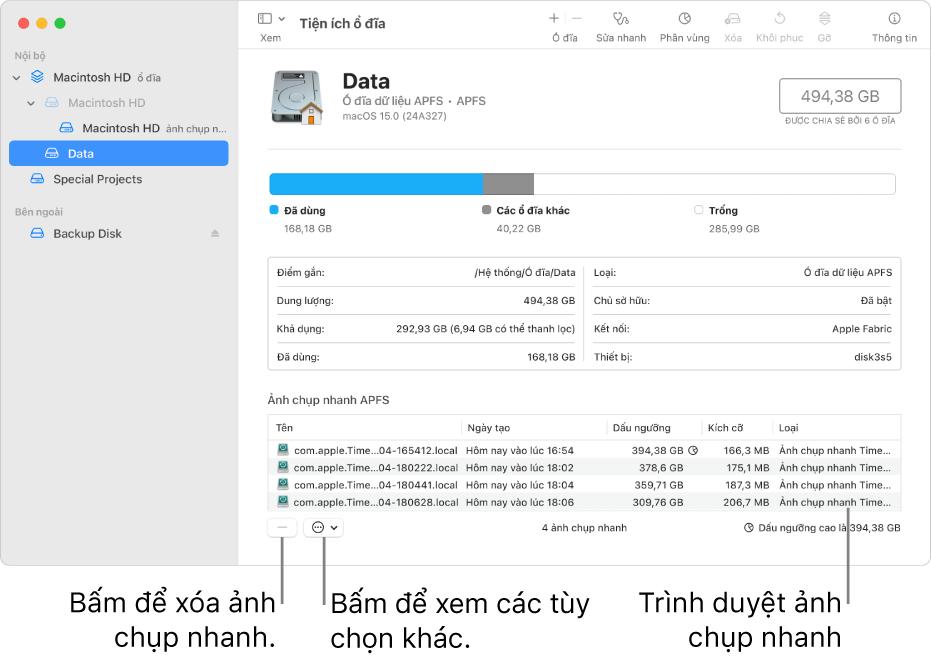Sort snapshots by Dấu ngưỡng column
This screenshot has height=662, width=931.
654,428
